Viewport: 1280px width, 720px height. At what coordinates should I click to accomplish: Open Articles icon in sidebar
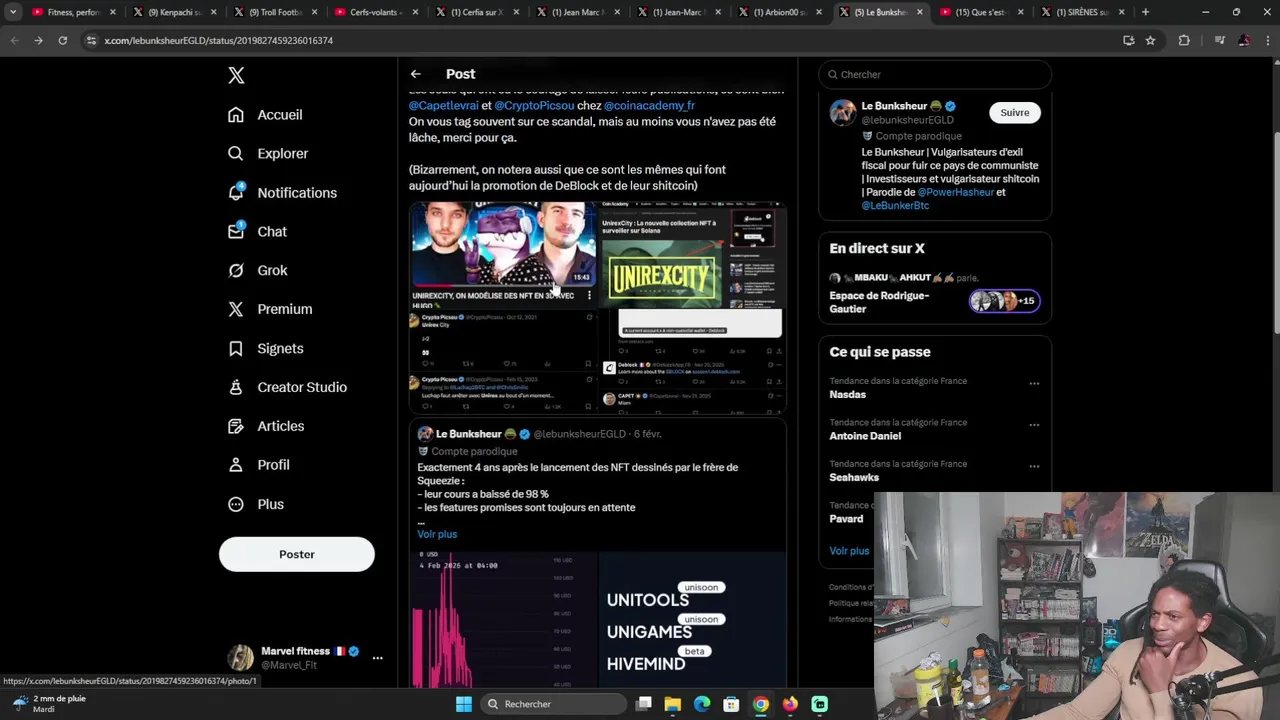pyautogui.click(x=236, y=426)
